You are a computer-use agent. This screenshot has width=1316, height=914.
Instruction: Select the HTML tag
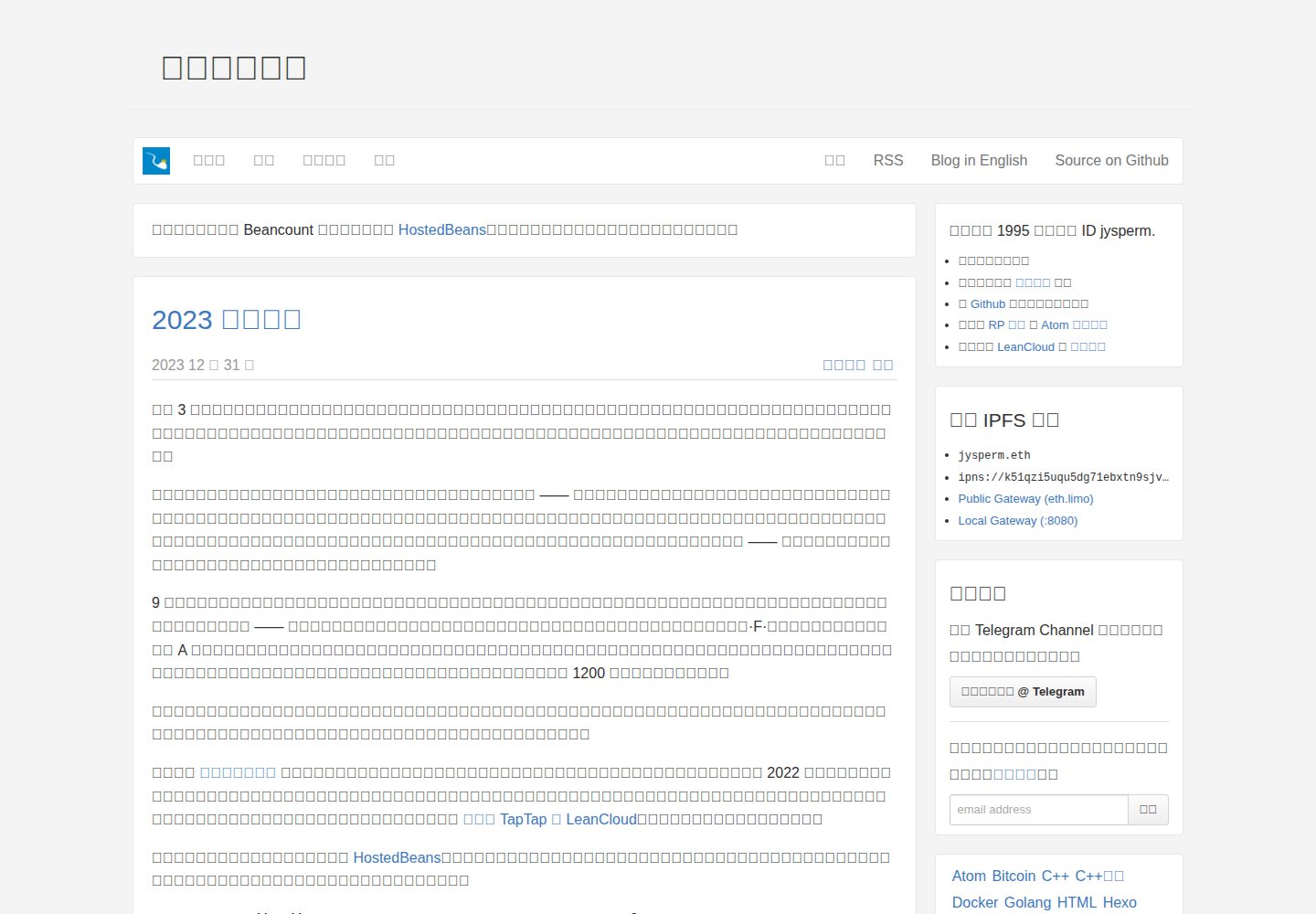tap(1077, 903)
